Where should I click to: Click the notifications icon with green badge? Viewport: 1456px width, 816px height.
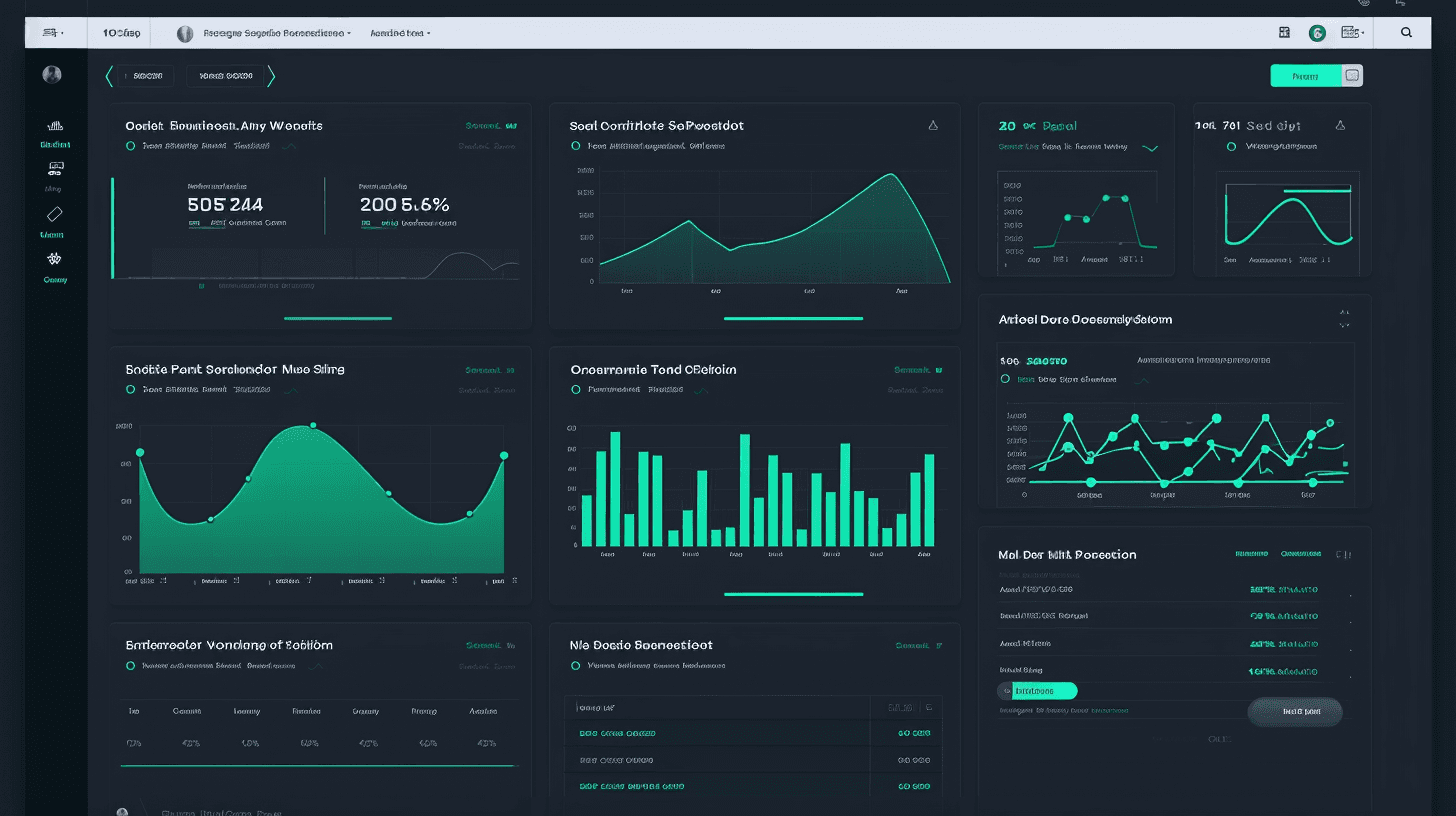pos(1317,32)
